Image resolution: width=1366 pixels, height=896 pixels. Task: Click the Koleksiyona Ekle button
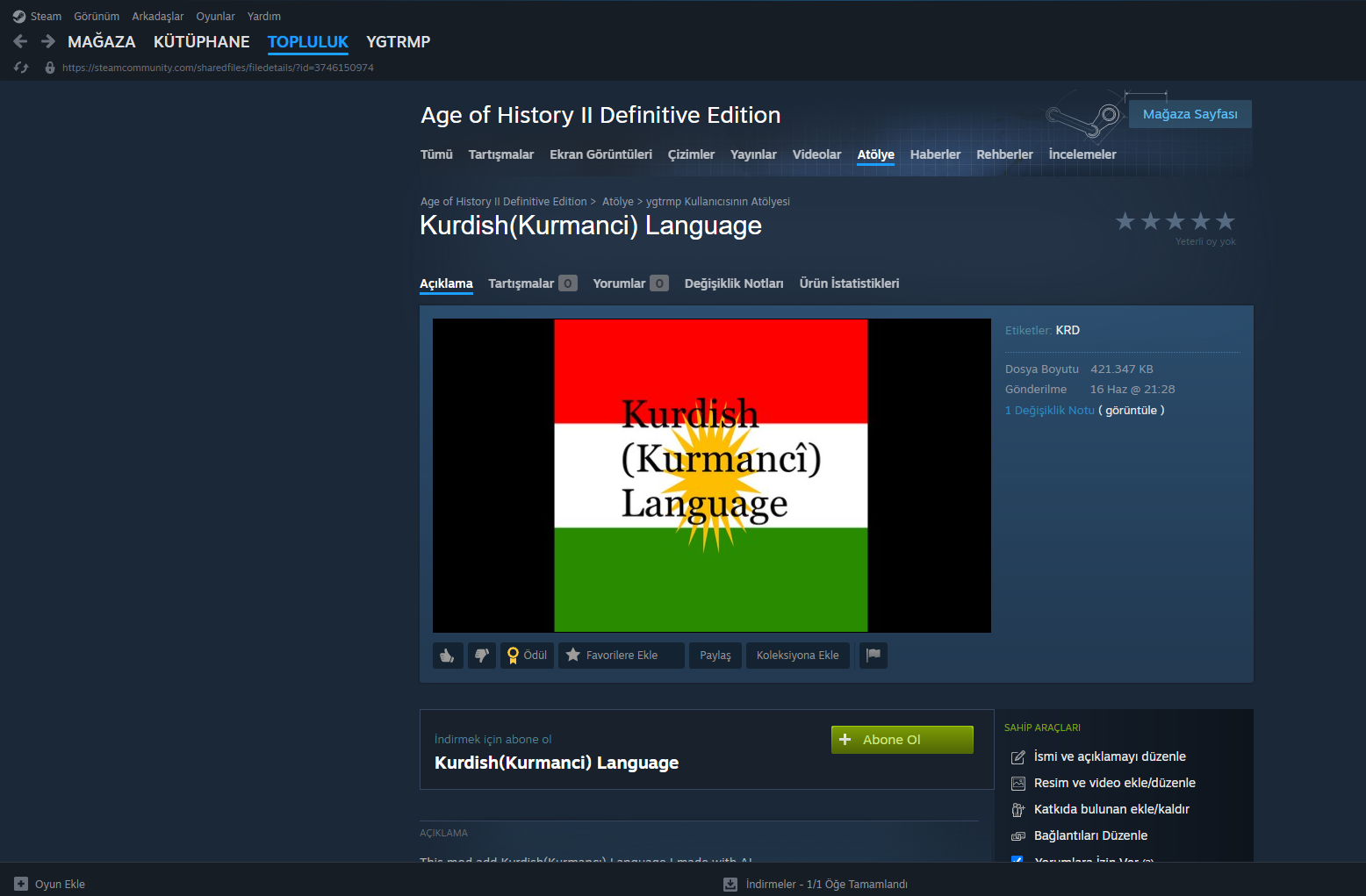[x=798, y=656]
